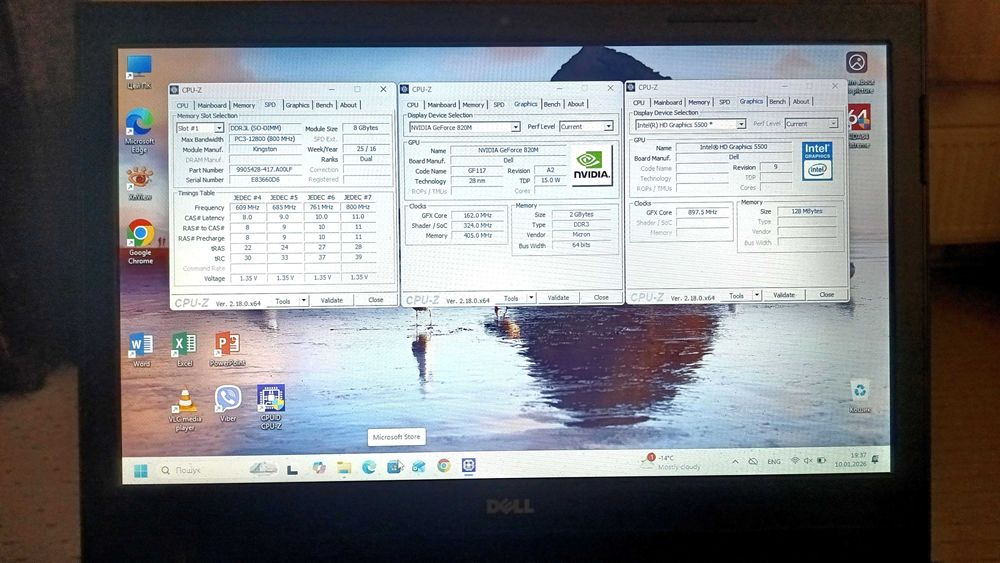Expand Tools arrow in the Intel window

coord(756,295)
